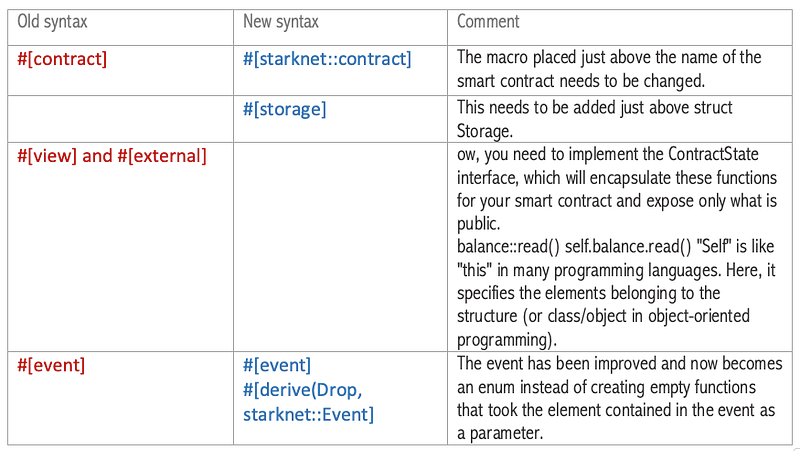The width and height of the screenshot is (800, 451).
Task: Click the 'New syntax' column header
Action: tap(281, 21)
